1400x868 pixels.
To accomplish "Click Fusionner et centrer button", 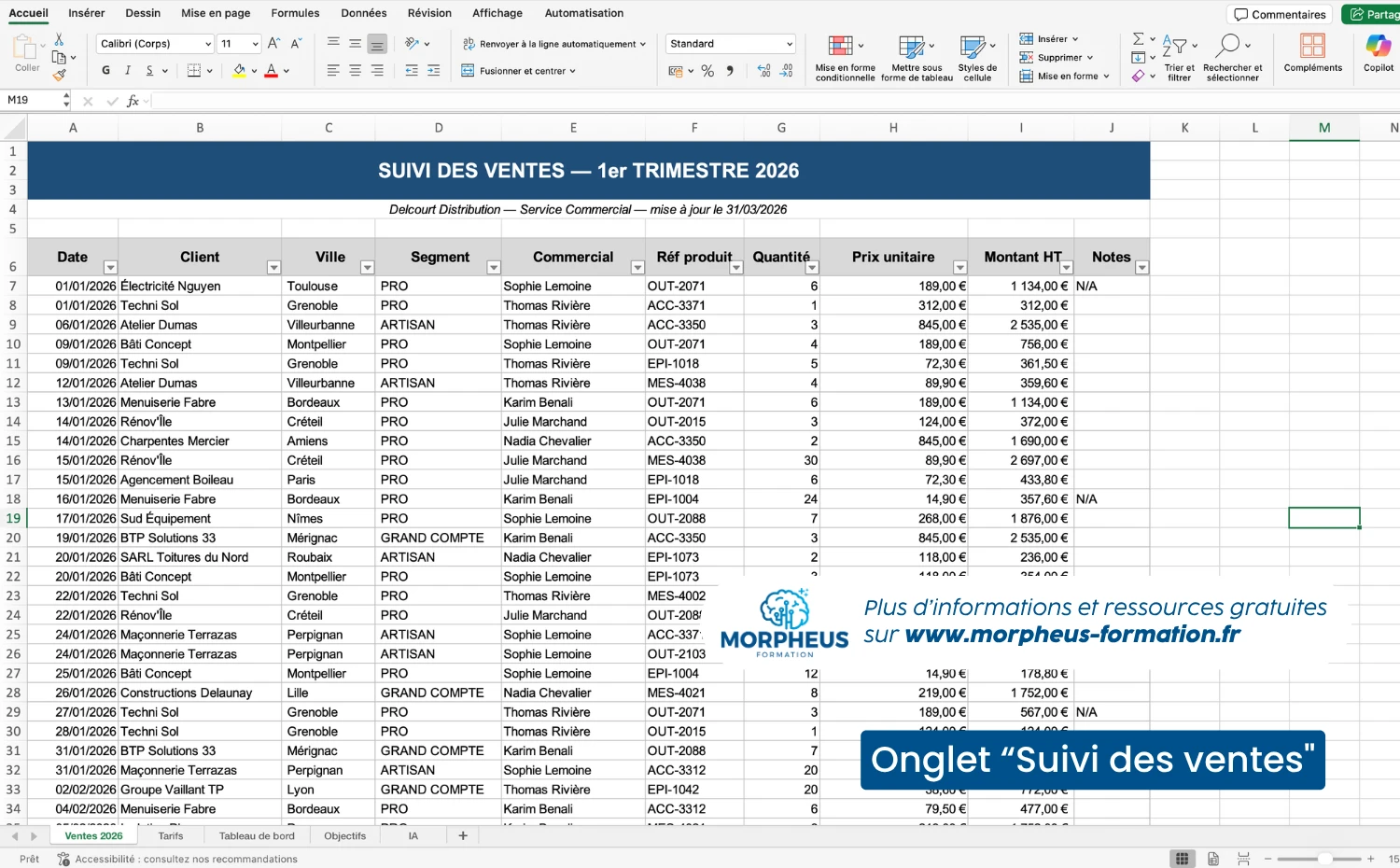I will (519, 71).
